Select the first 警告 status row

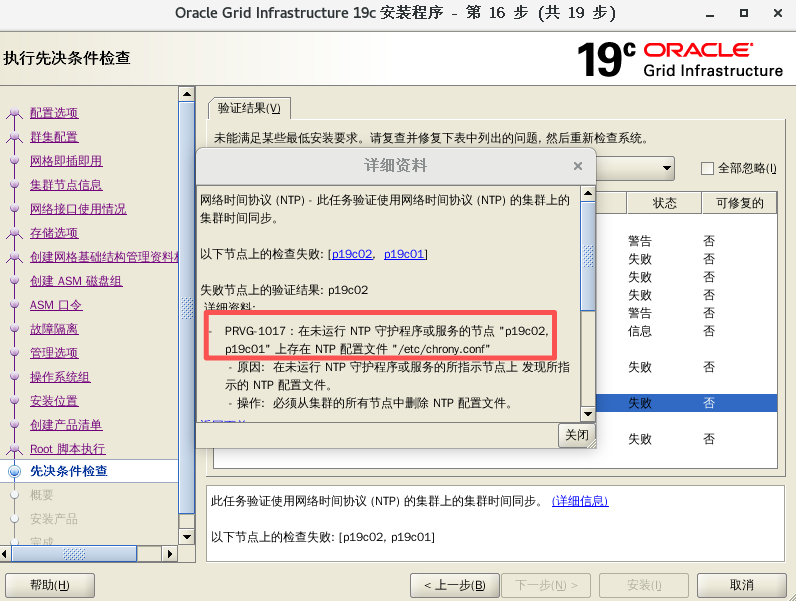pyautogui.click(x=686, y=241)
